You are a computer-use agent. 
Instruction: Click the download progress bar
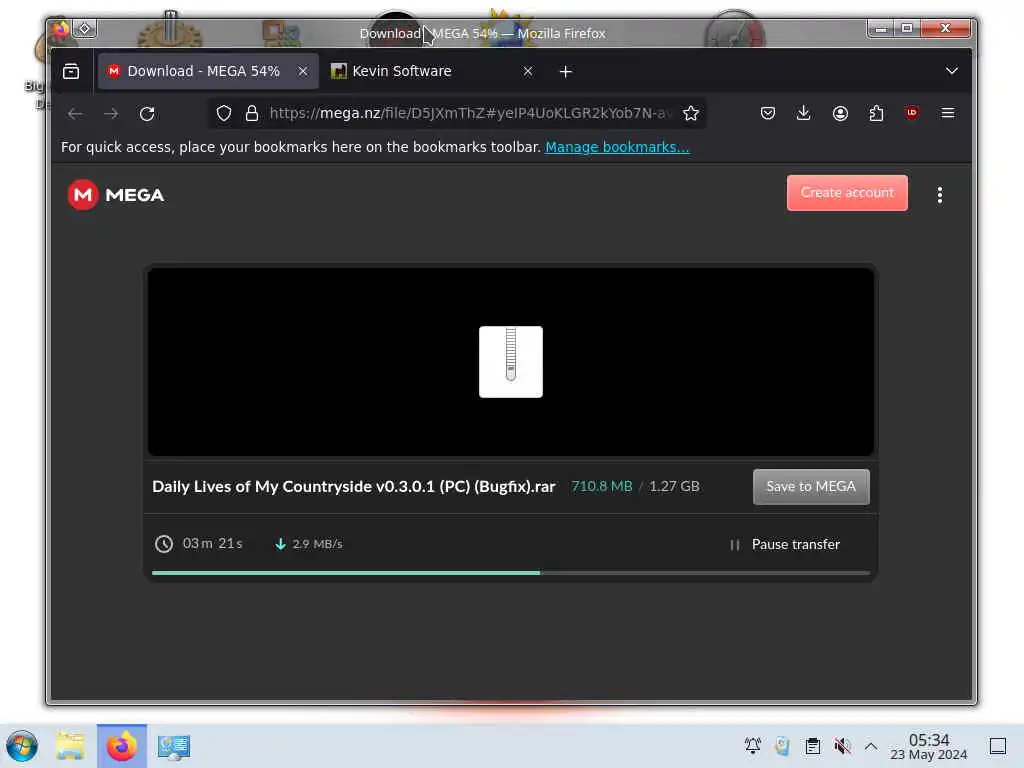pos(511,573)
